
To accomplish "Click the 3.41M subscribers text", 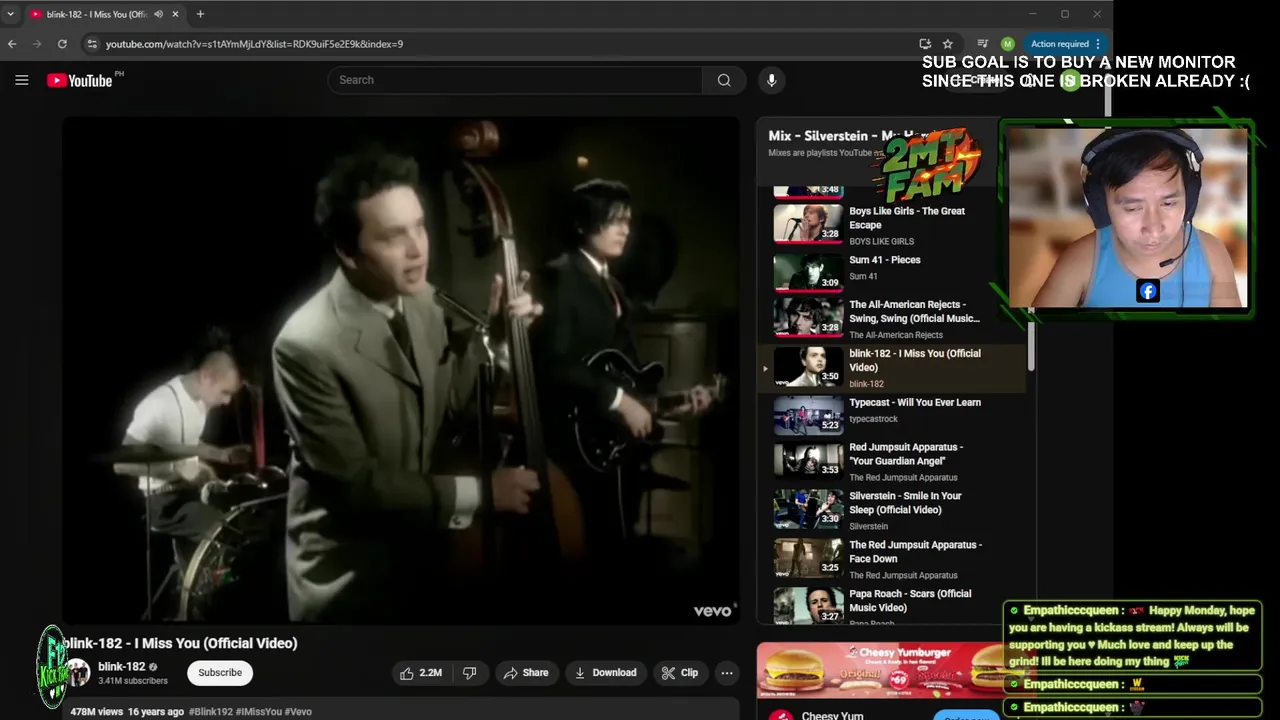I will coord(133,681).
